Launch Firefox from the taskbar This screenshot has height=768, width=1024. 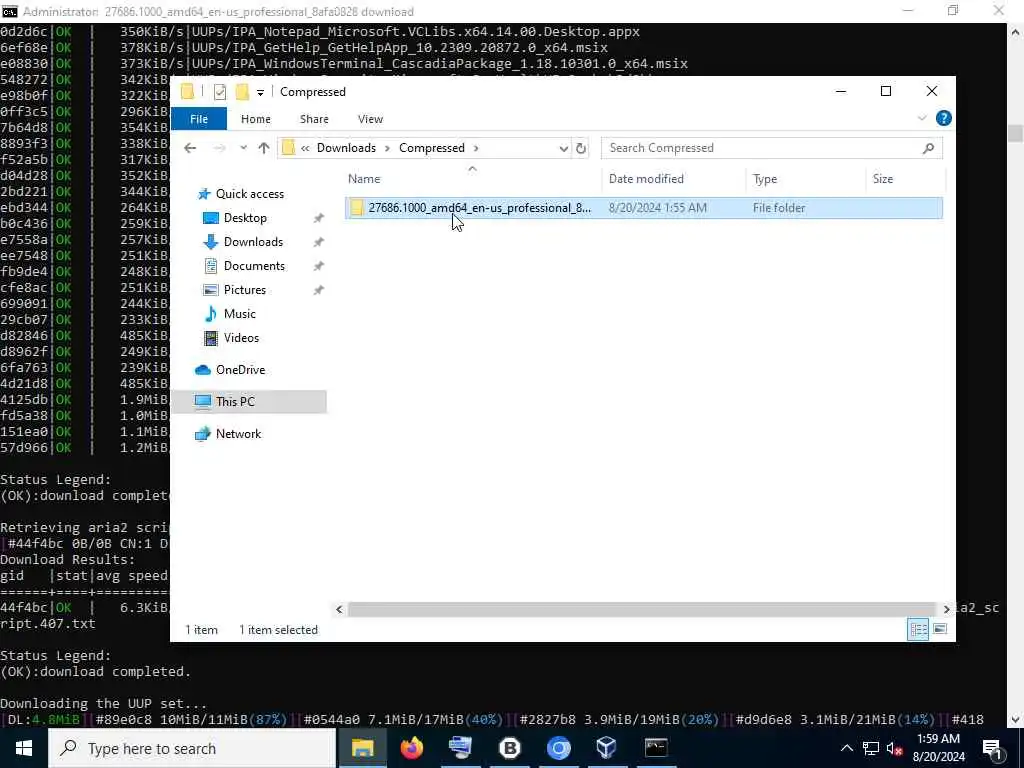411,748
